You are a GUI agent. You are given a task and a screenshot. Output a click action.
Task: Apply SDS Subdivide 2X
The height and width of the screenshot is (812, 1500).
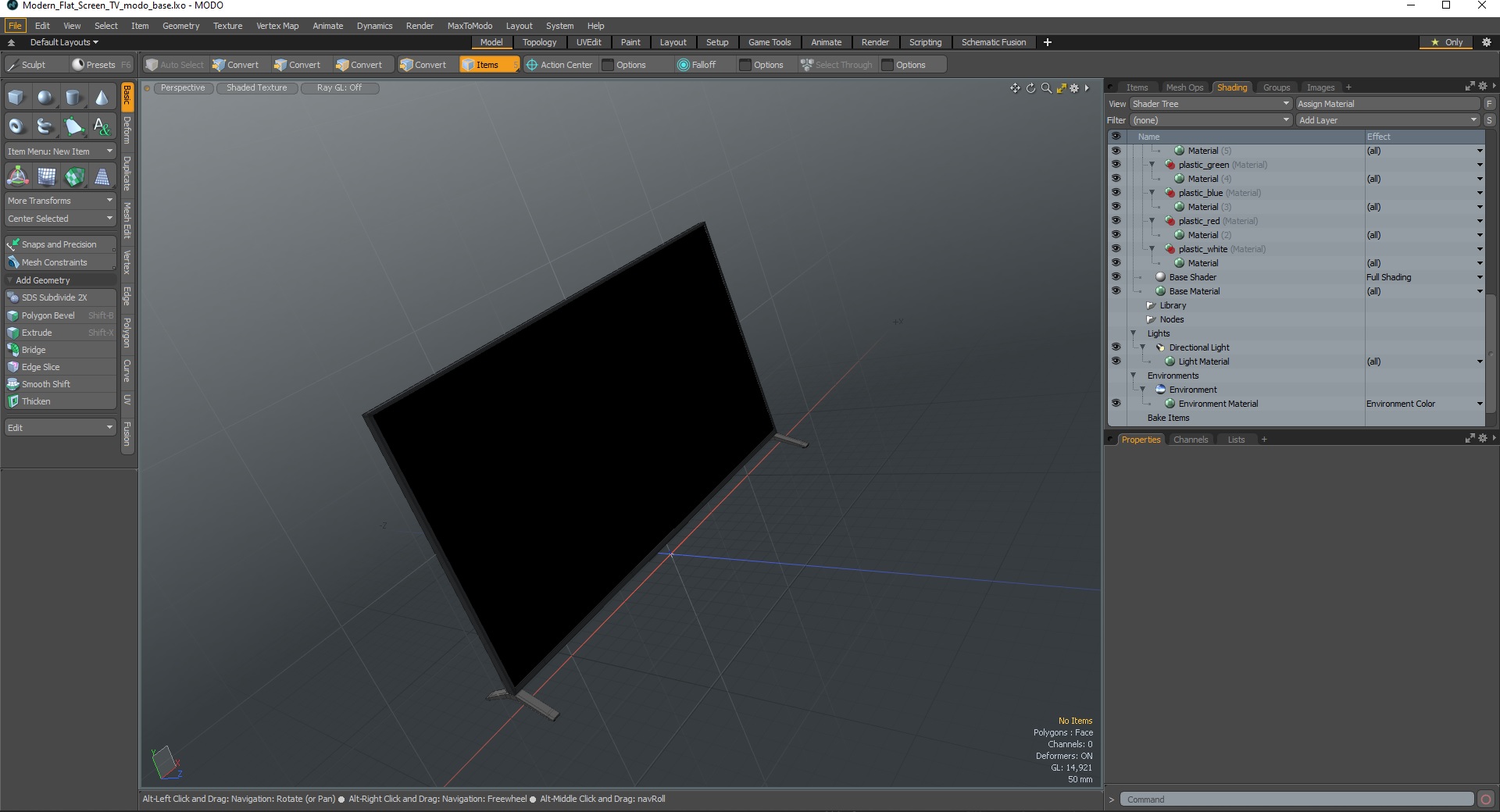click(x=60, y=297)
